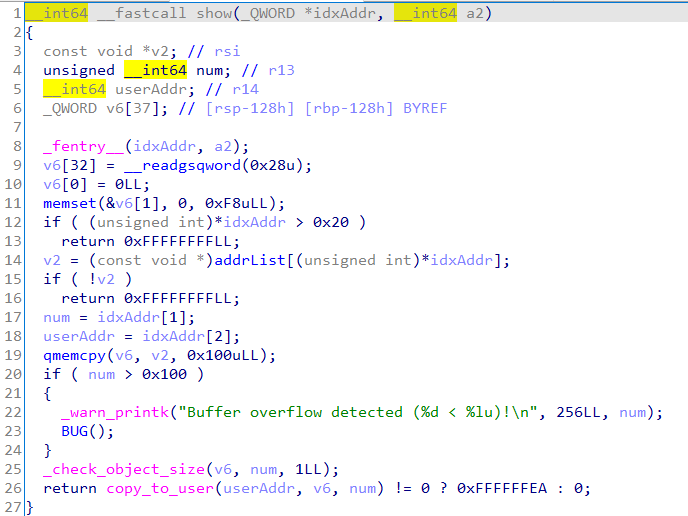
Task: Select the 0xF8uLL size constant
Action: pos(236,204)
